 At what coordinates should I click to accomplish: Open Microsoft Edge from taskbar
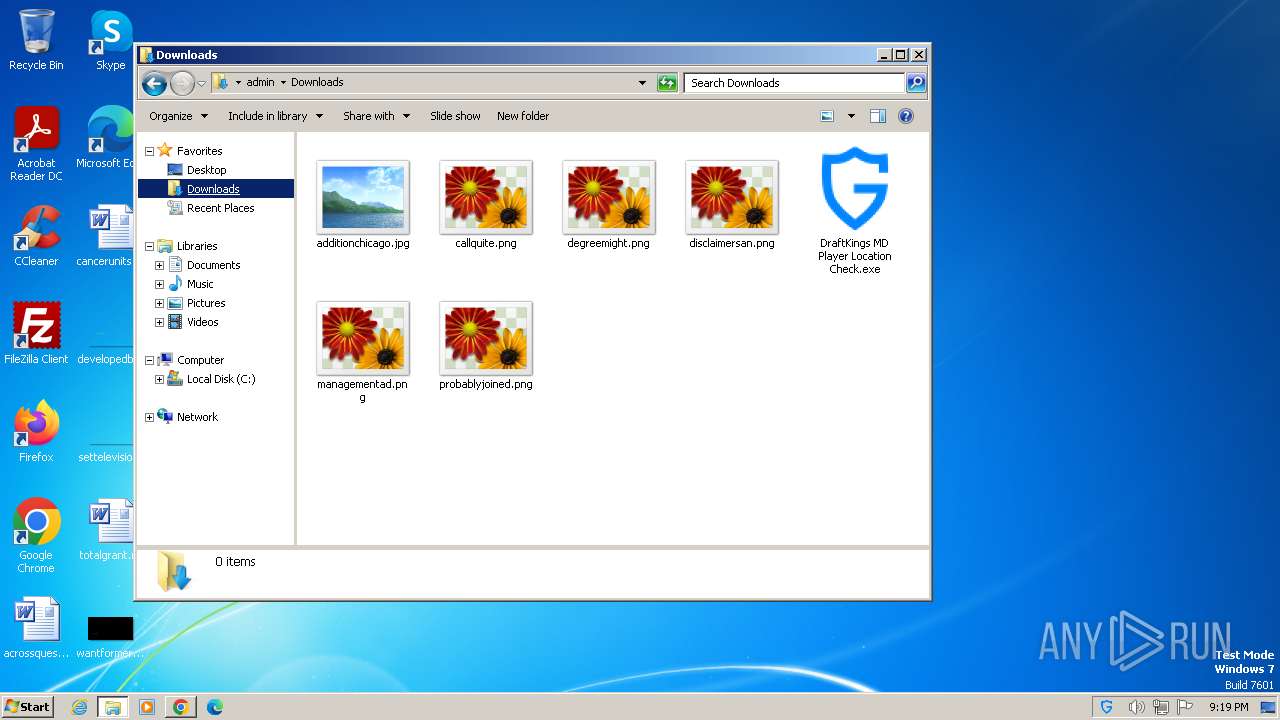tap(215, 707)
